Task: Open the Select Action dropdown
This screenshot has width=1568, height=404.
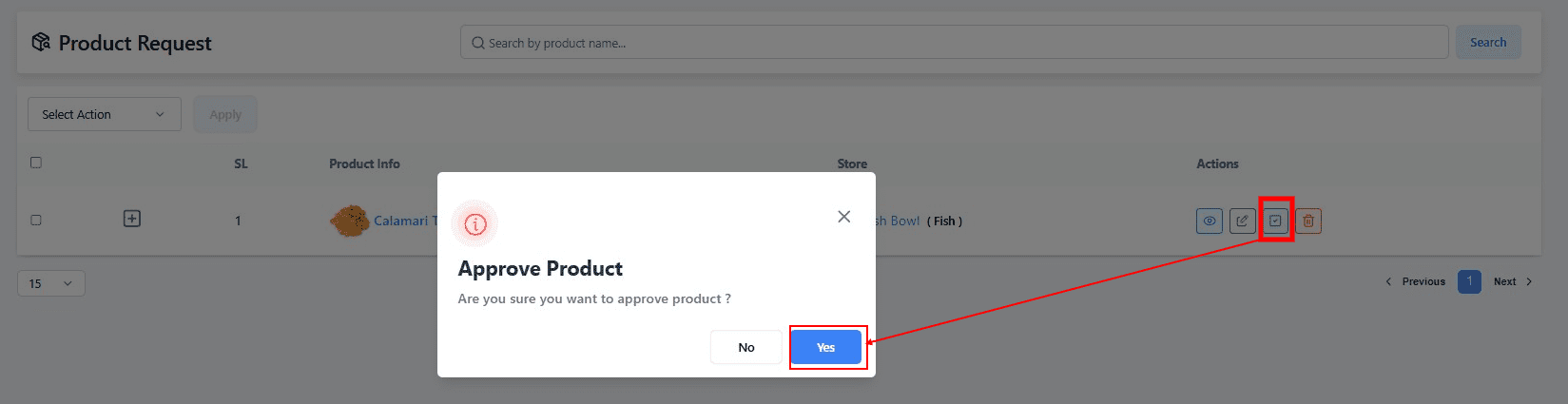Action: pos(104,114)
